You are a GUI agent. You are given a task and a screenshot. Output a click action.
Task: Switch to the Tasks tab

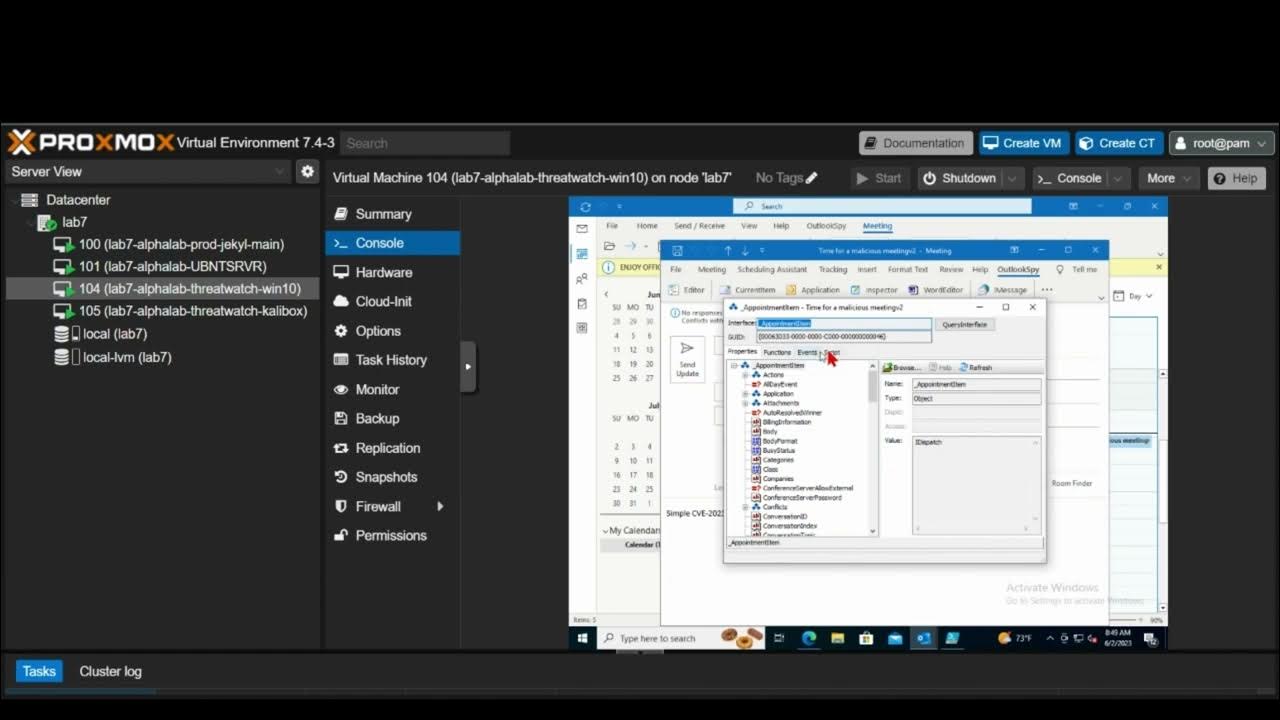pos(39,671)
